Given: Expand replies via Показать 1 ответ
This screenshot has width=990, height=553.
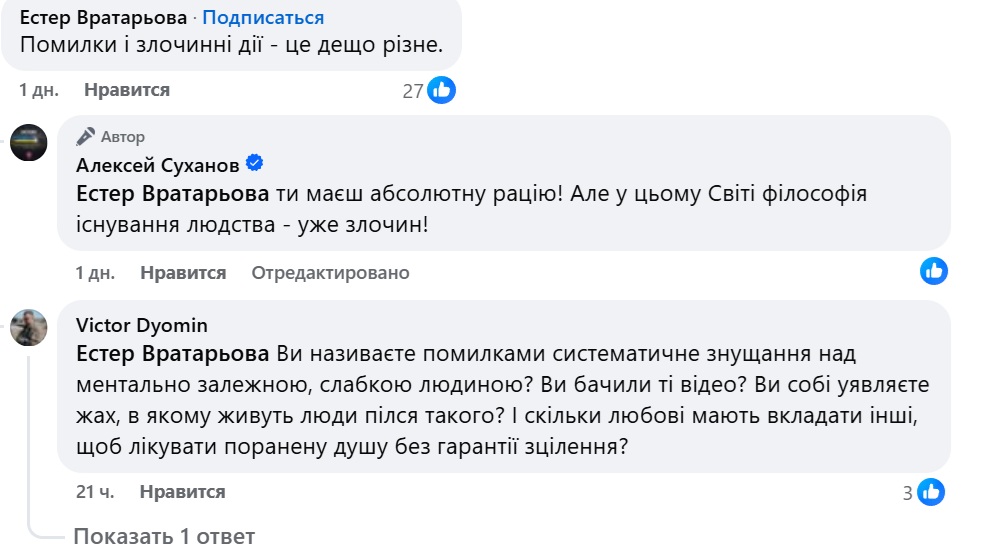Looking at the screenshot, I should click(x=164, y=536).
